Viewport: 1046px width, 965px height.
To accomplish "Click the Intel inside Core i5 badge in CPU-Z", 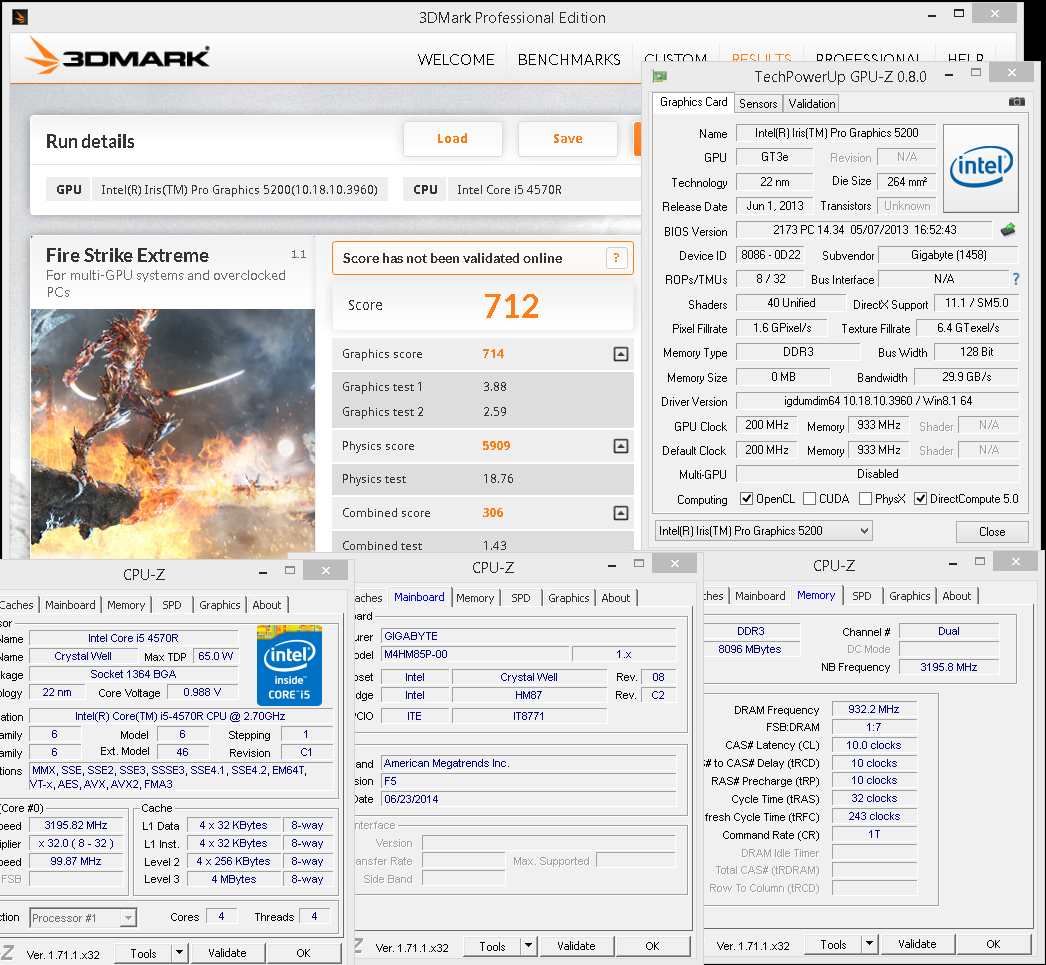I will (290, 665).
